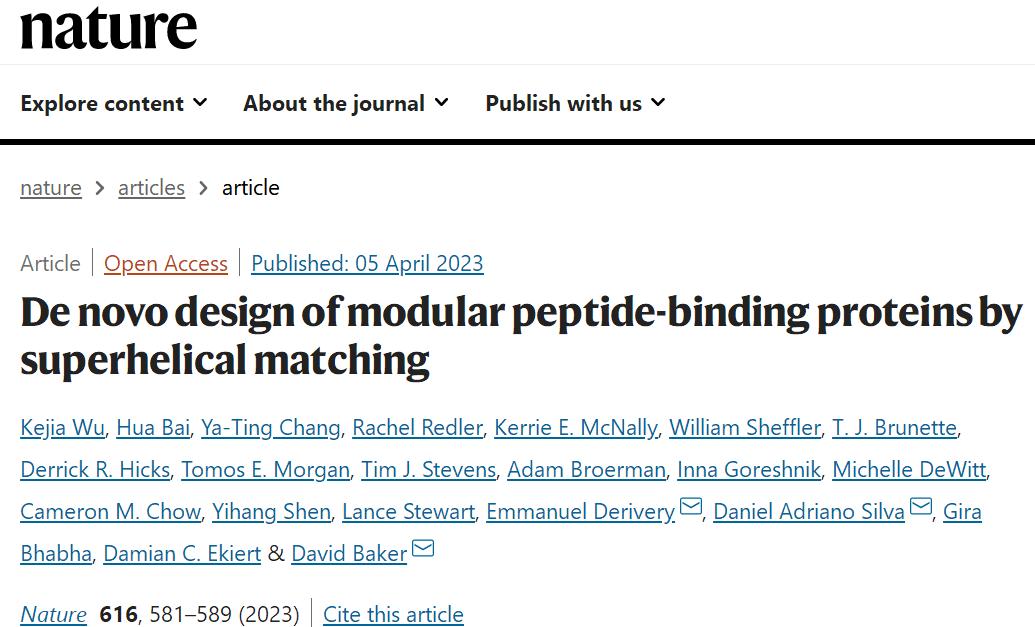
Task: Go to nature breadcrumb link
Action: tap(51, 188)
